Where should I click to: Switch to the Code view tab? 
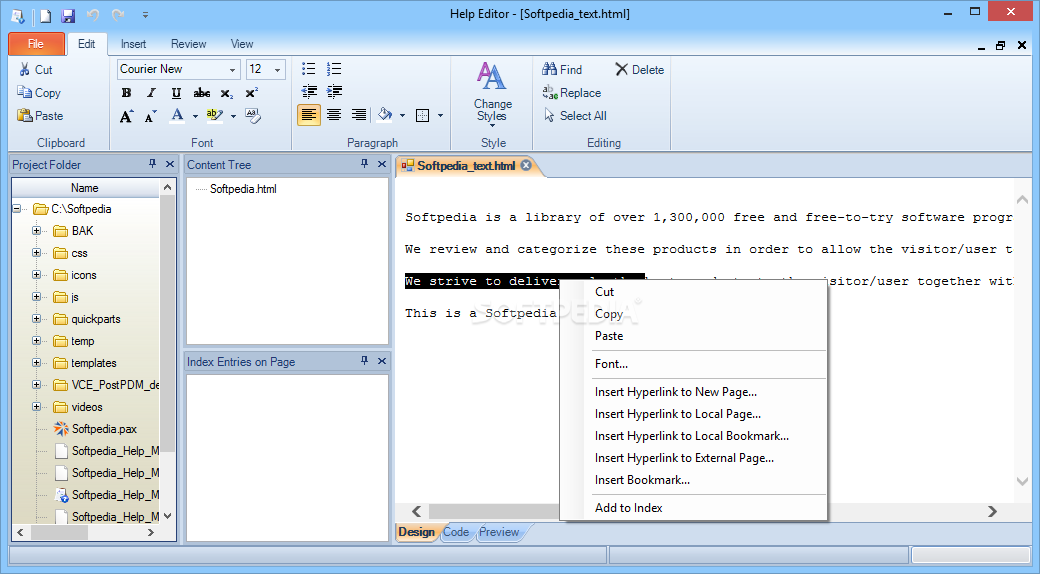point(456,532)
